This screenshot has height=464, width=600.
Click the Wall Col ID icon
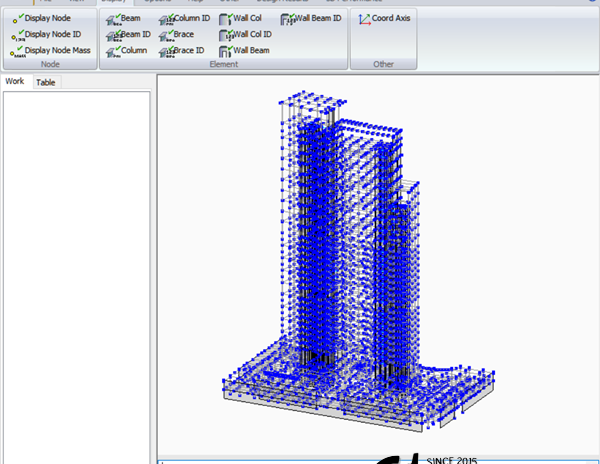pos(226,34)
